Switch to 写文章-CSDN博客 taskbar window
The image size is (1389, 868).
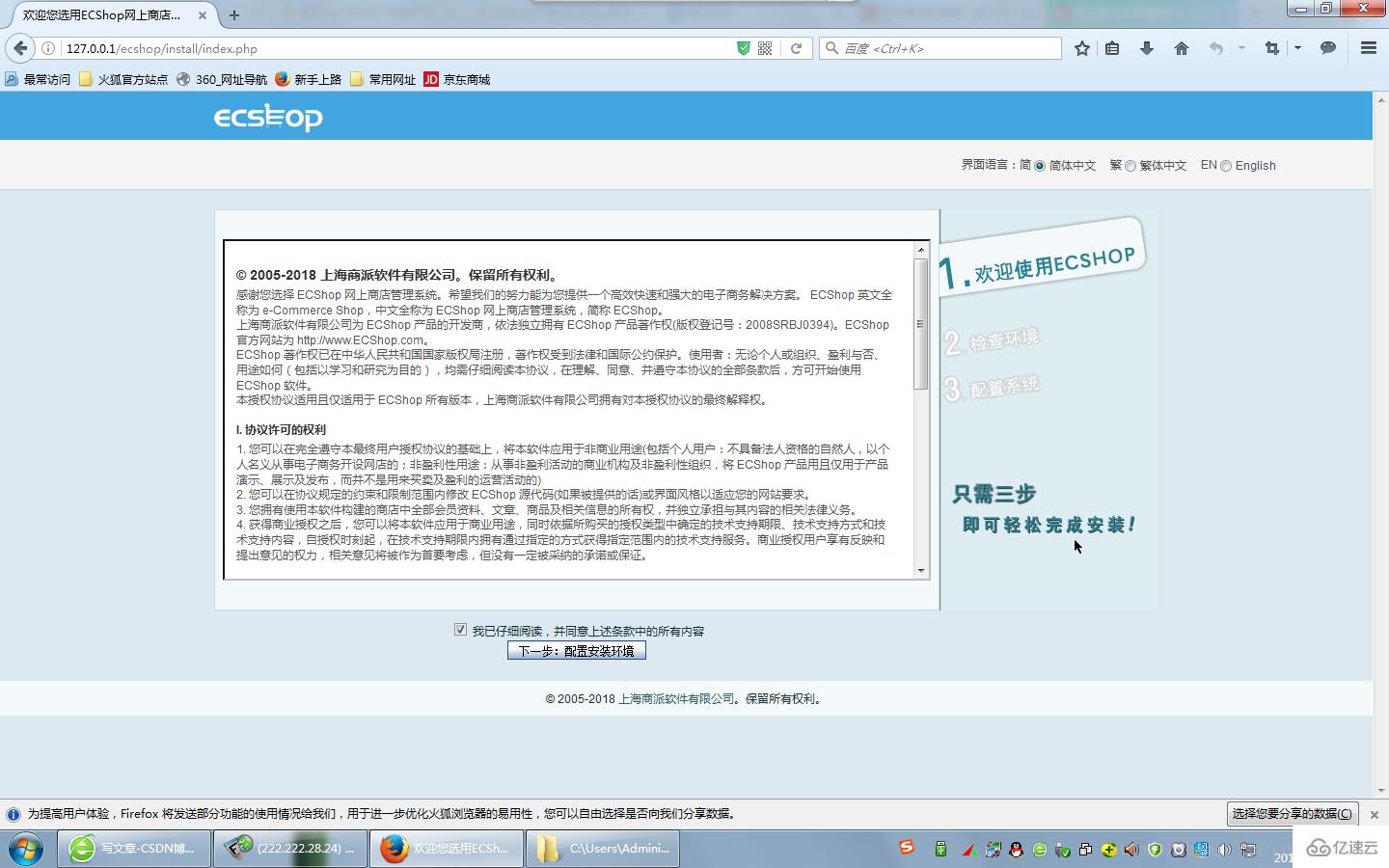click(x=135, y=849)
